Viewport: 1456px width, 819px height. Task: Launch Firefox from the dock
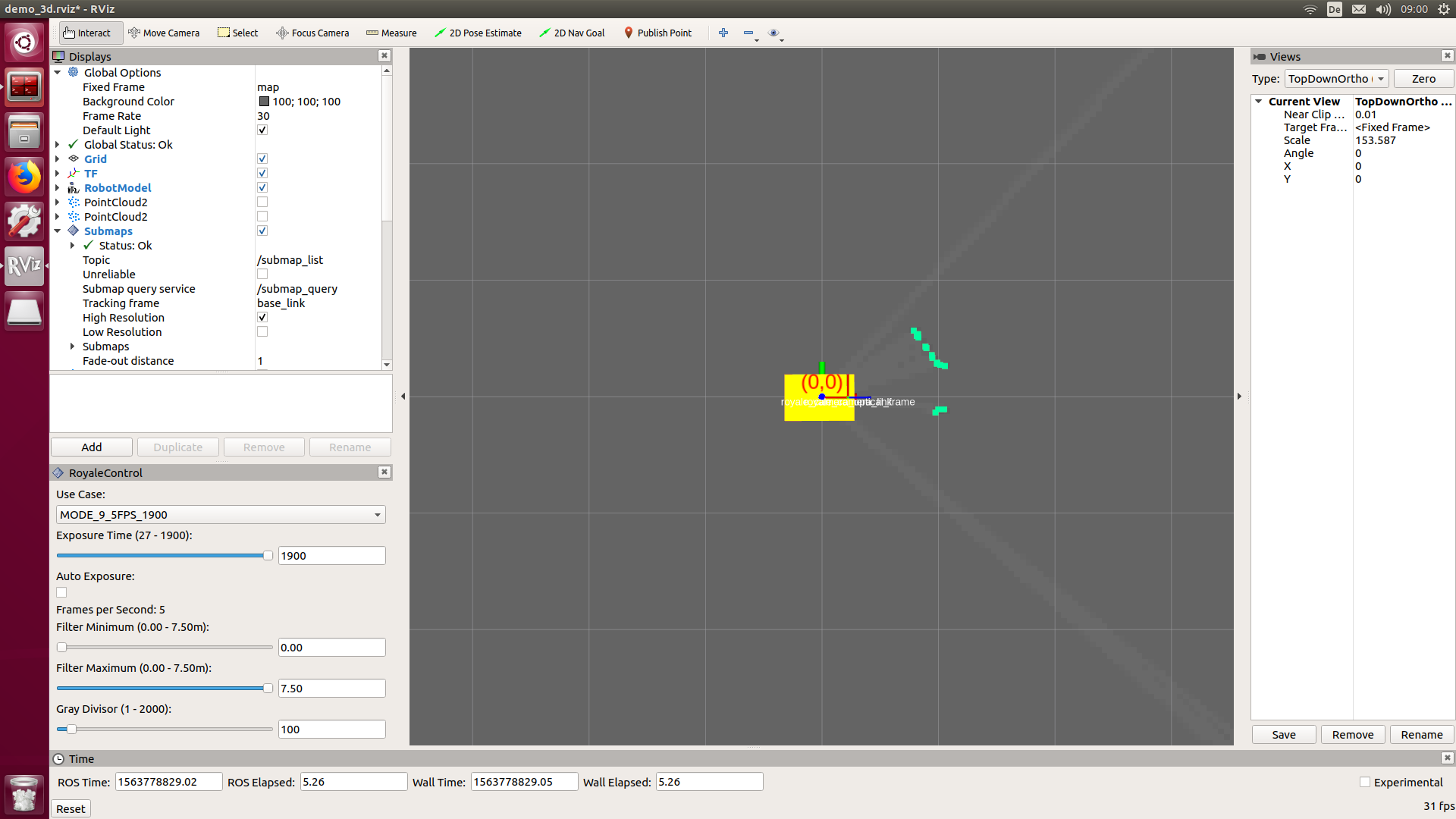(24, 177)
